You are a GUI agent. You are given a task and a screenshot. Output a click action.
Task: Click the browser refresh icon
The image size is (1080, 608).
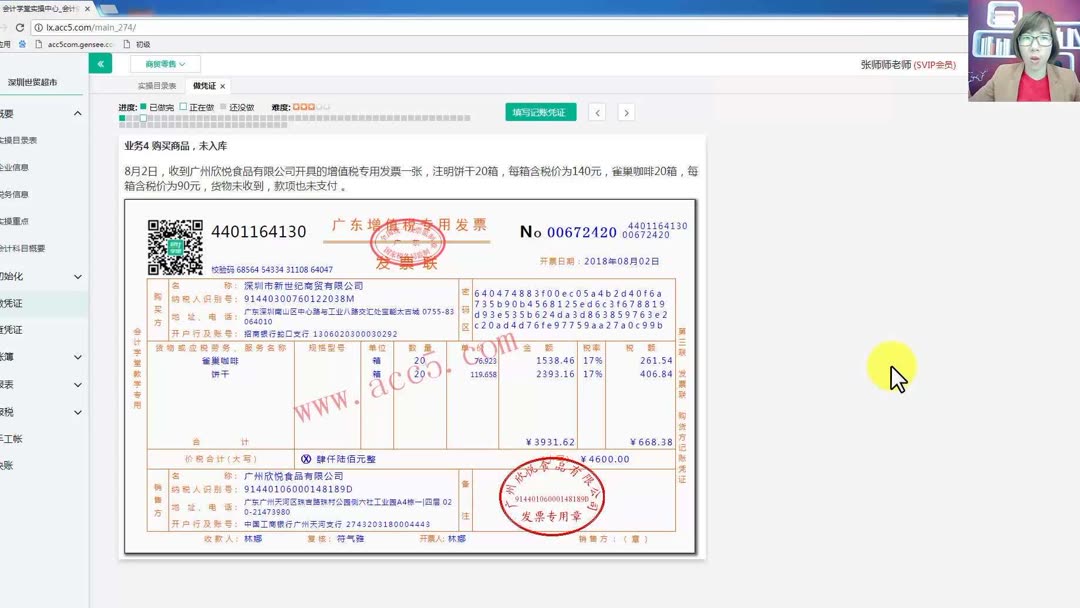(x=20, y=27)
